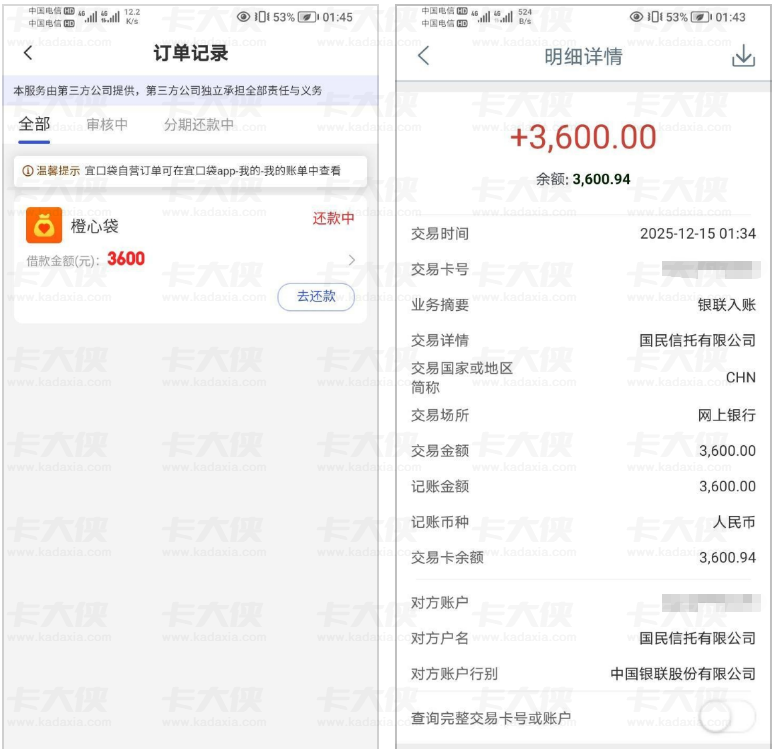Screen dimensions: 772x749
Task: Switch to the 分期还款中 tab
Action: [x=198, y=125]
